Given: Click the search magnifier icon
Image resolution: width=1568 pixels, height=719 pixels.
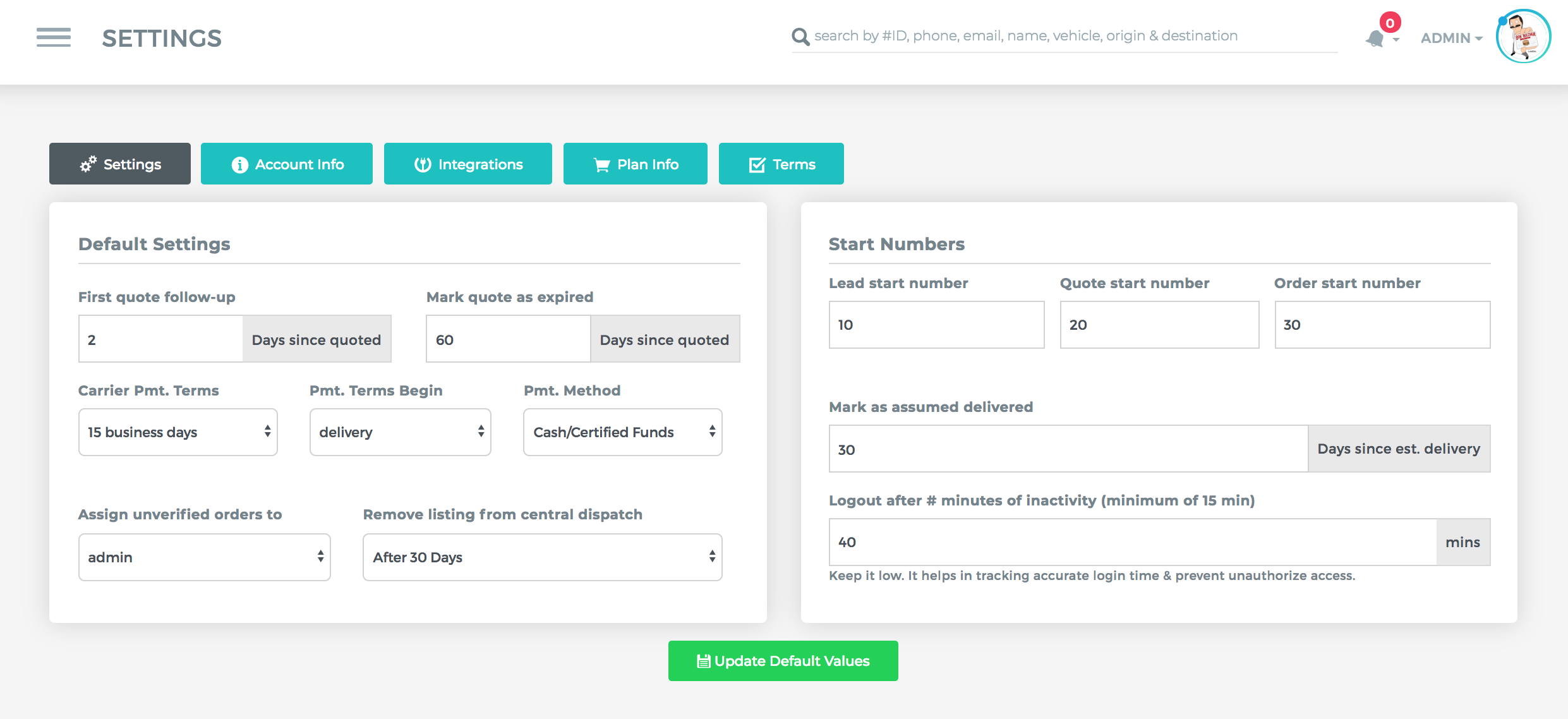Looking at the screenshot, I should (x=800, y=37).
